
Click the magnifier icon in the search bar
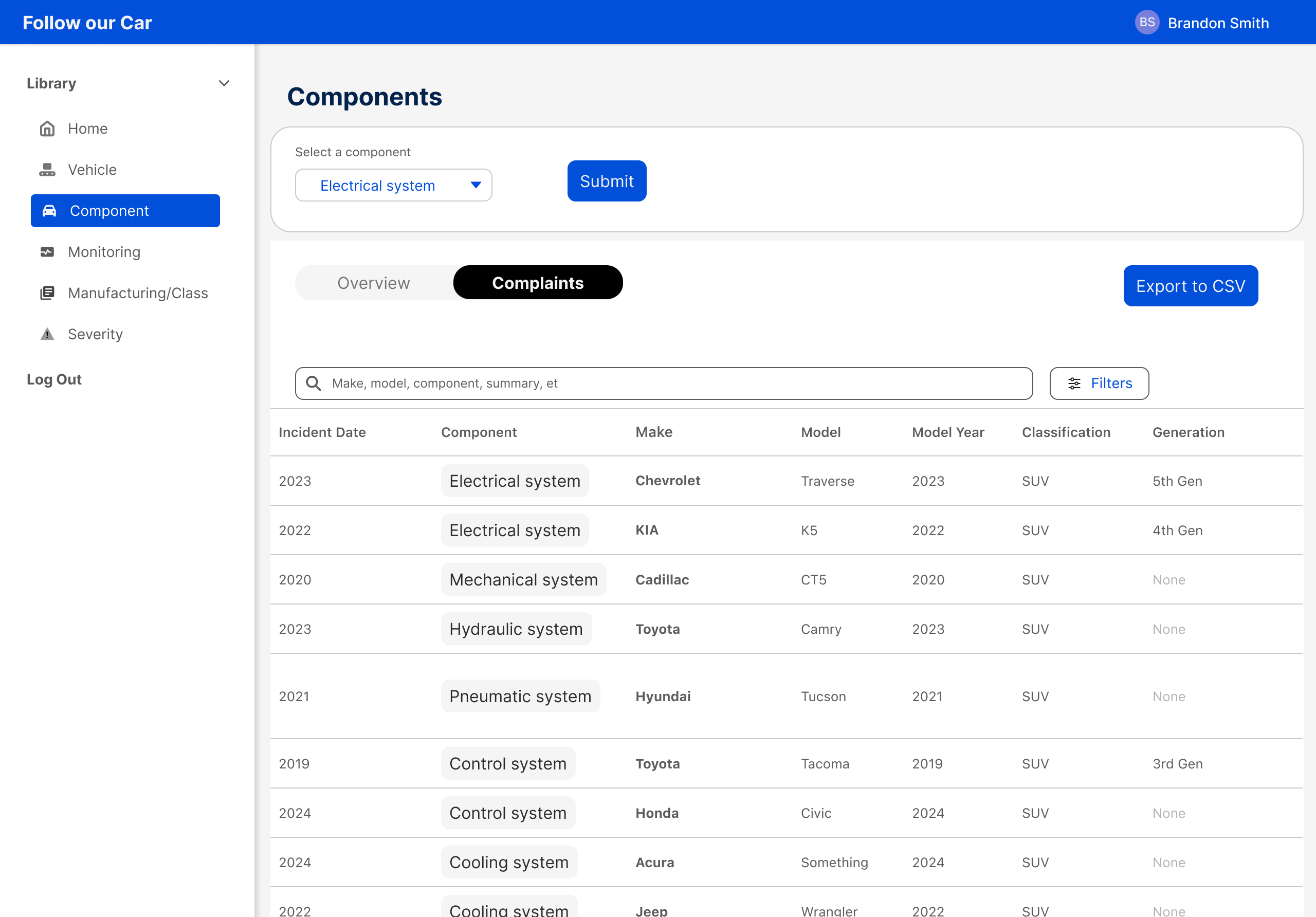click(x=313, y=383)
